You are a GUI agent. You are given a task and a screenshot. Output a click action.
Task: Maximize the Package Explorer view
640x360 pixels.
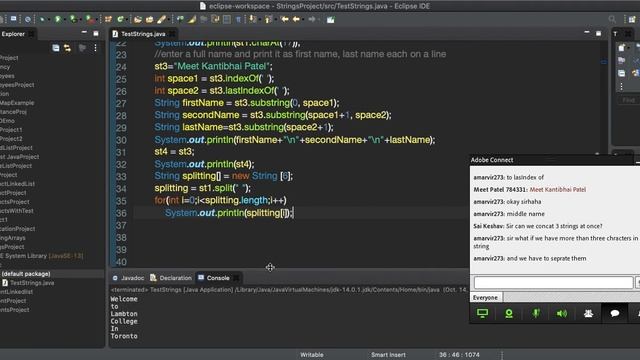[96, 33]
